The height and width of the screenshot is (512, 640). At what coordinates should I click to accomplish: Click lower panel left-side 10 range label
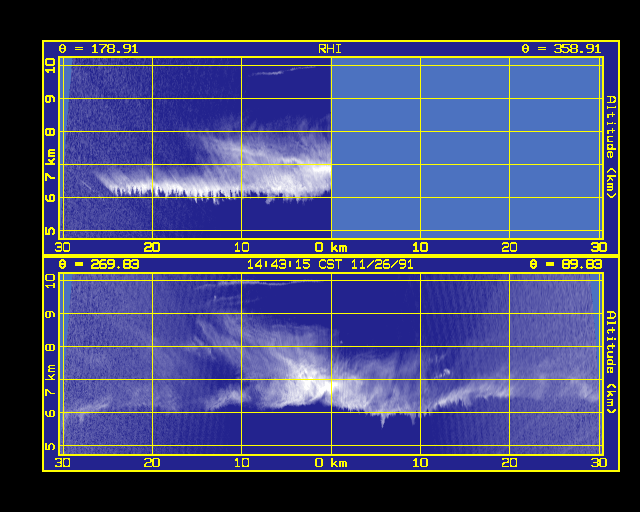[242, 463]
